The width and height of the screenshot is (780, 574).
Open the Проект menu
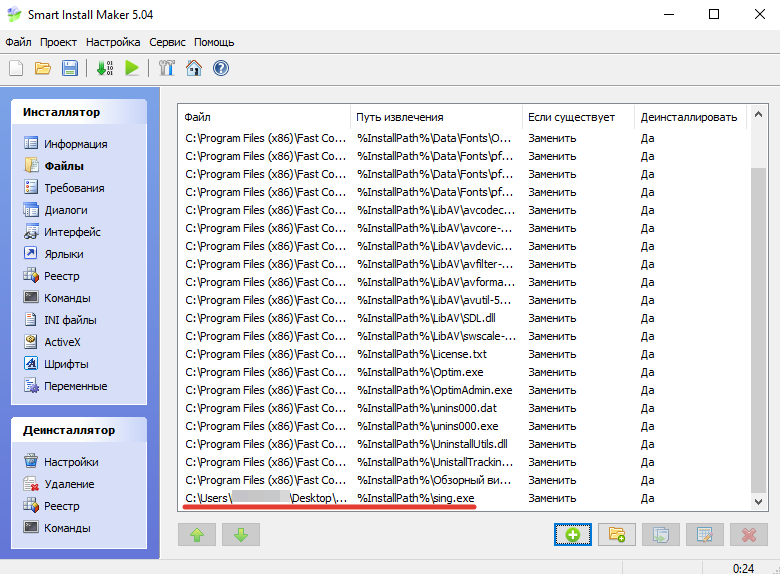point(58,42)
